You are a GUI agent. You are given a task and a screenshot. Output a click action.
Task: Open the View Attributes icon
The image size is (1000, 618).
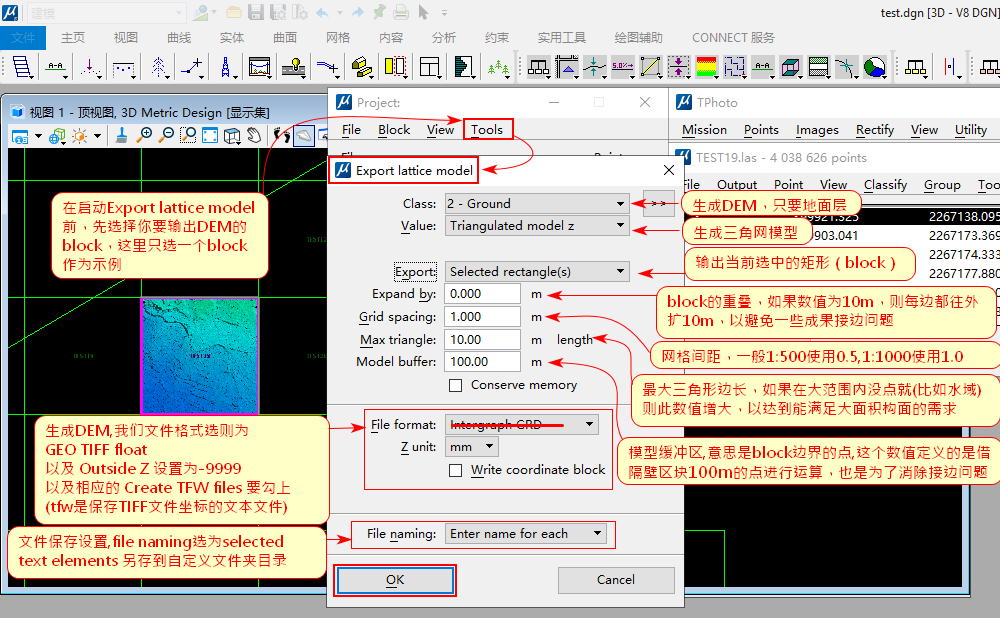click(20, 136)
